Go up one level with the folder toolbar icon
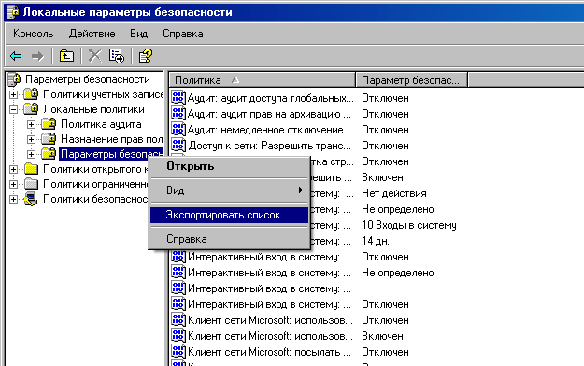Screen dimensions: 584x366 click(67, 56)
